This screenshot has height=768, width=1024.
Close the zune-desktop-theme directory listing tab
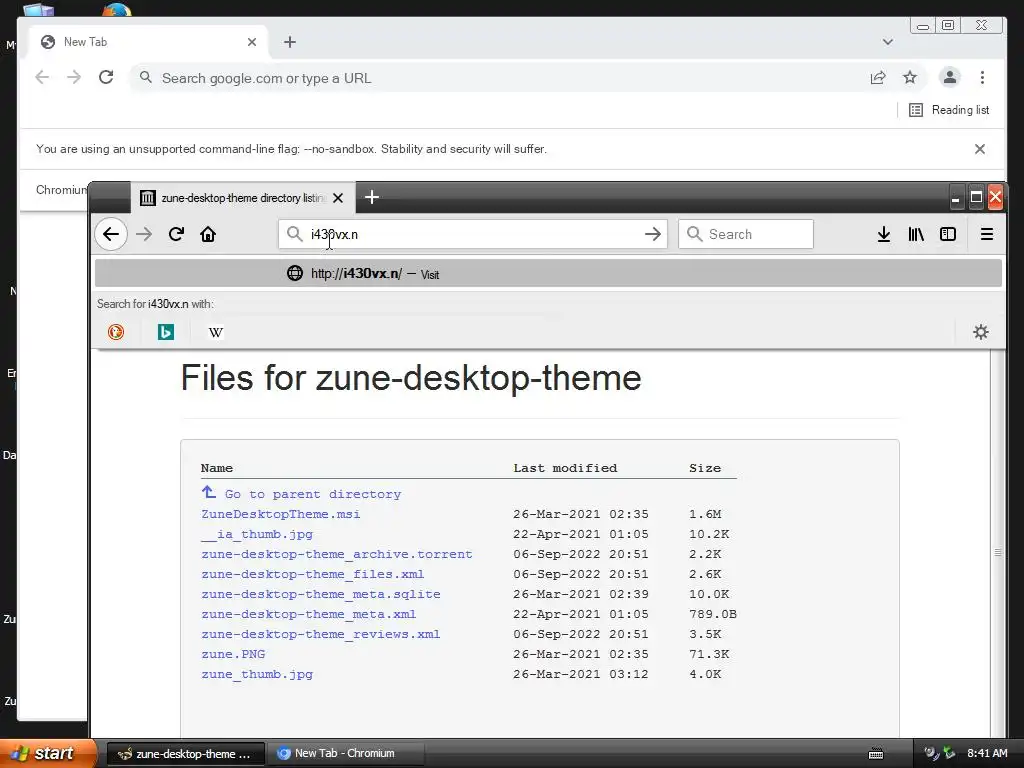coord(338,198)
